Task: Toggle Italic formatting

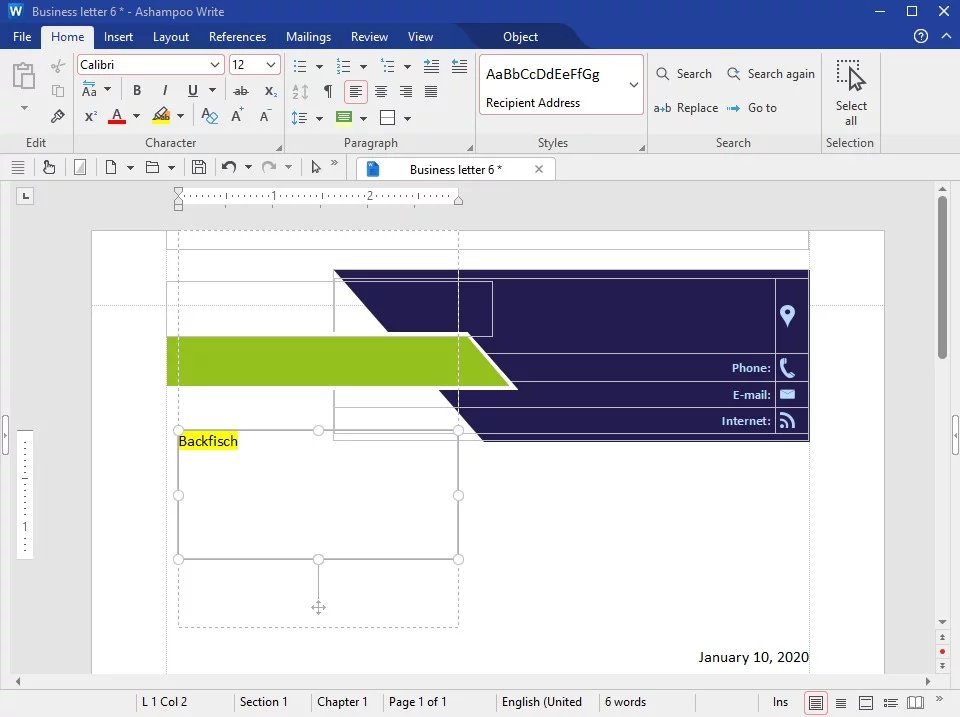Action: (x=163, y=91)
